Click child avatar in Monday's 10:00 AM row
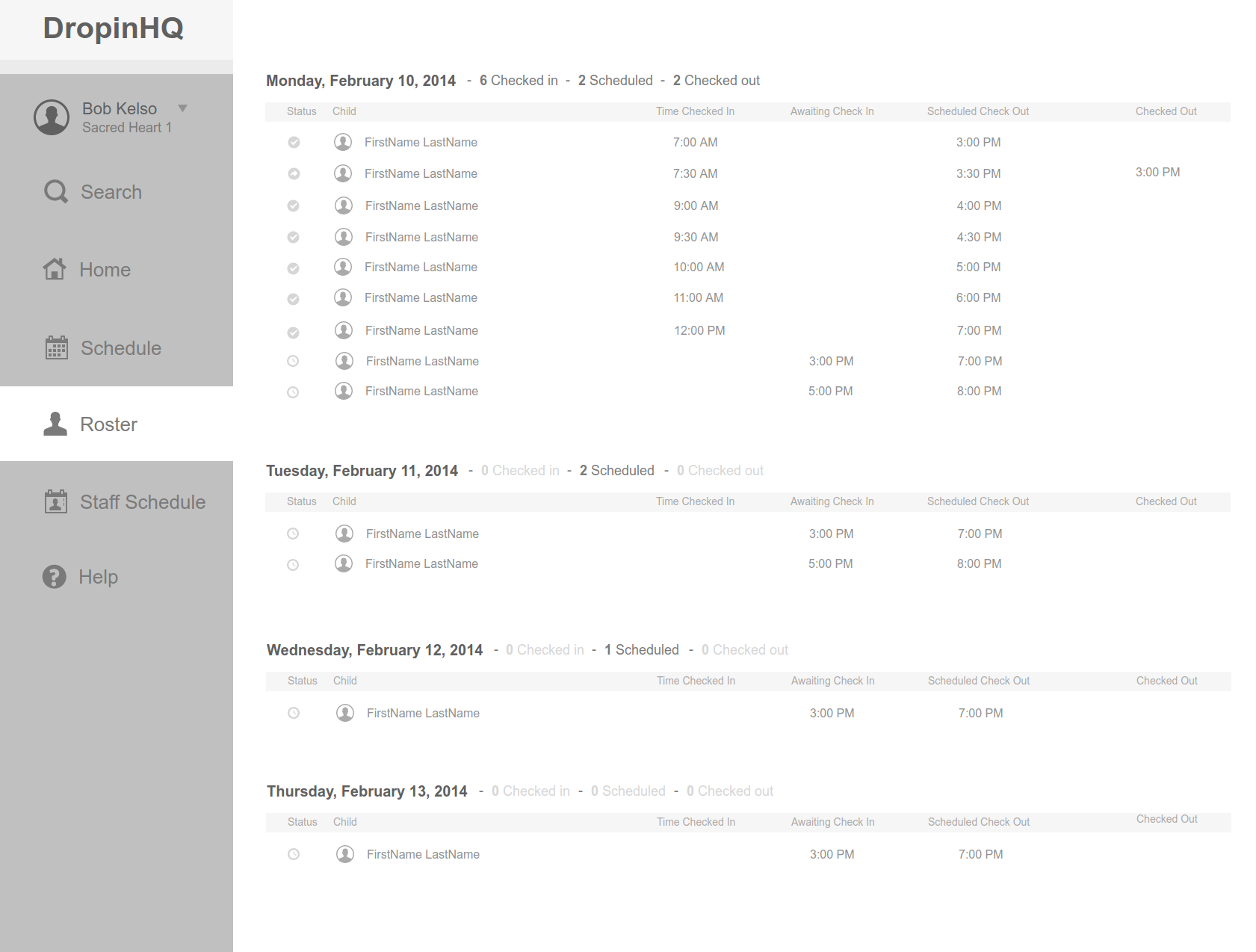 coord(343,267)
